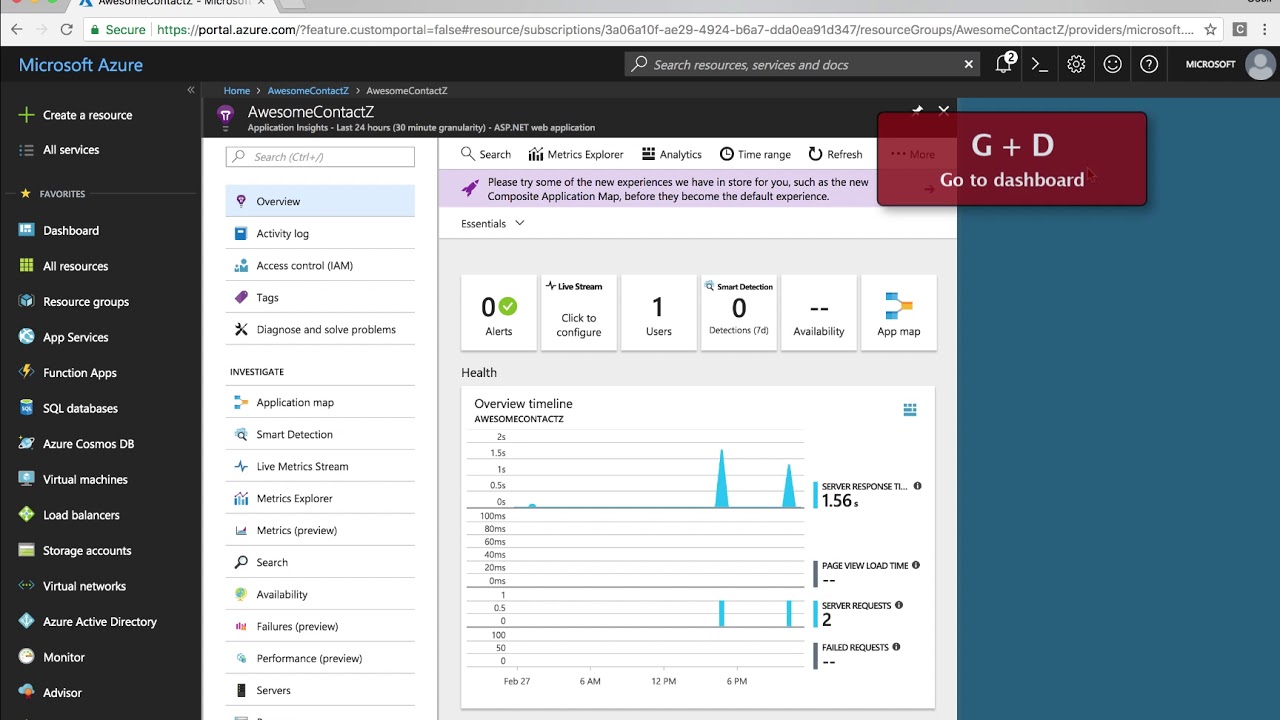The image size is (1280, 720).
Task: Click the Virtual machines icon
Action: tap(26, 479)
